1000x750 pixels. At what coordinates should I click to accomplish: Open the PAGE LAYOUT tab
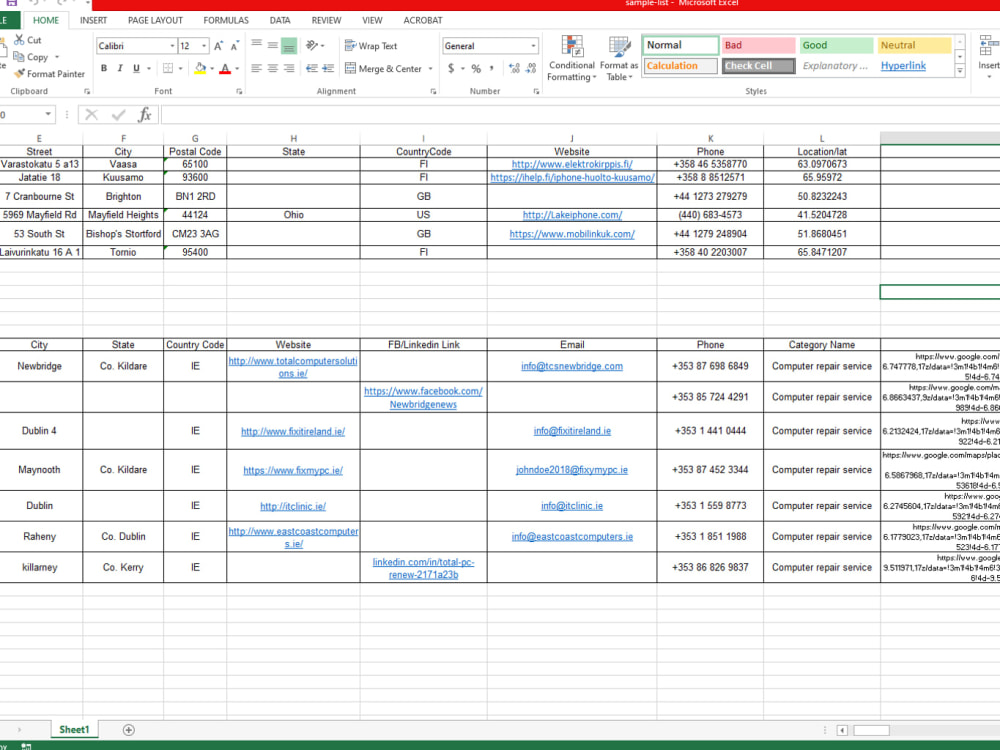tap(155, 20)
